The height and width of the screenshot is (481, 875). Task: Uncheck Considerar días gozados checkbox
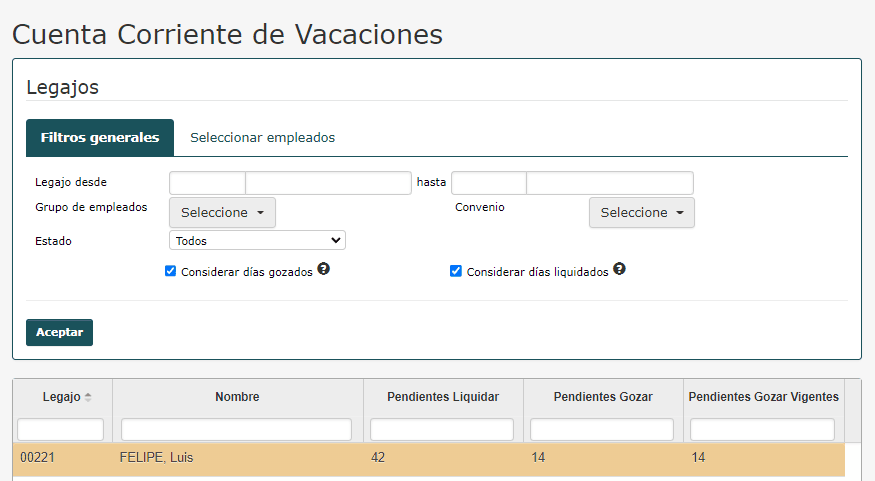170,271
